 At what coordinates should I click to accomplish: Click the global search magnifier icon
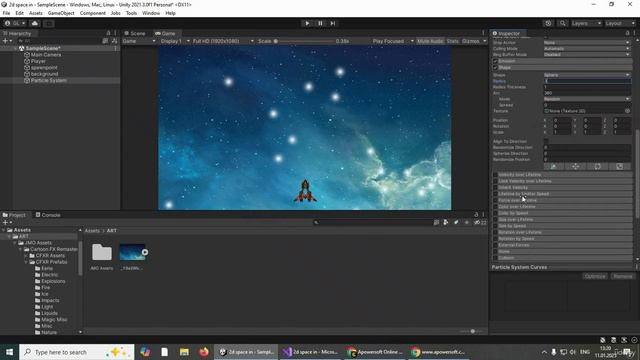[562, 23]
